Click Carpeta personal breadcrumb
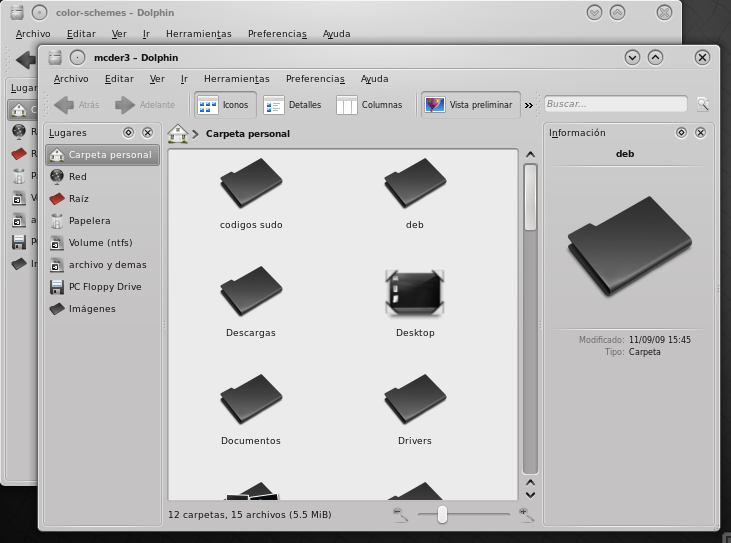This screenshot has height=543, width=731. click(248, 134)
